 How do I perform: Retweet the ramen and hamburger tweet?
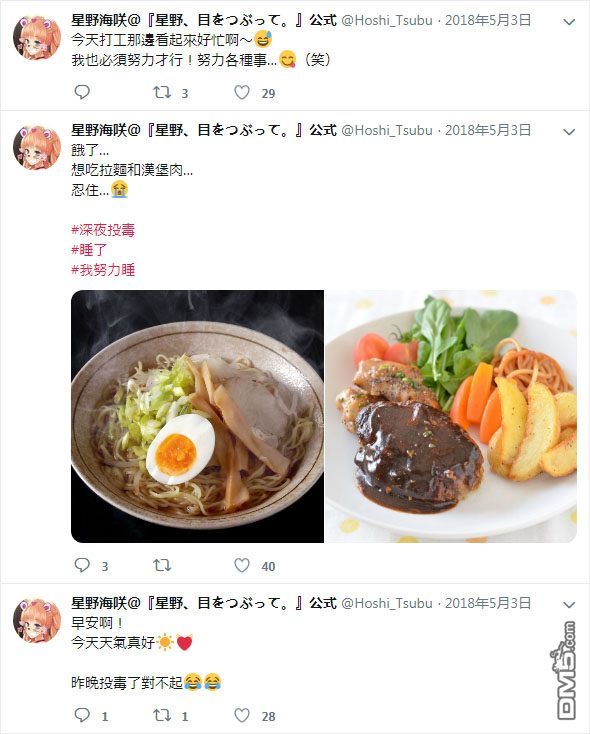pos(162,565)
